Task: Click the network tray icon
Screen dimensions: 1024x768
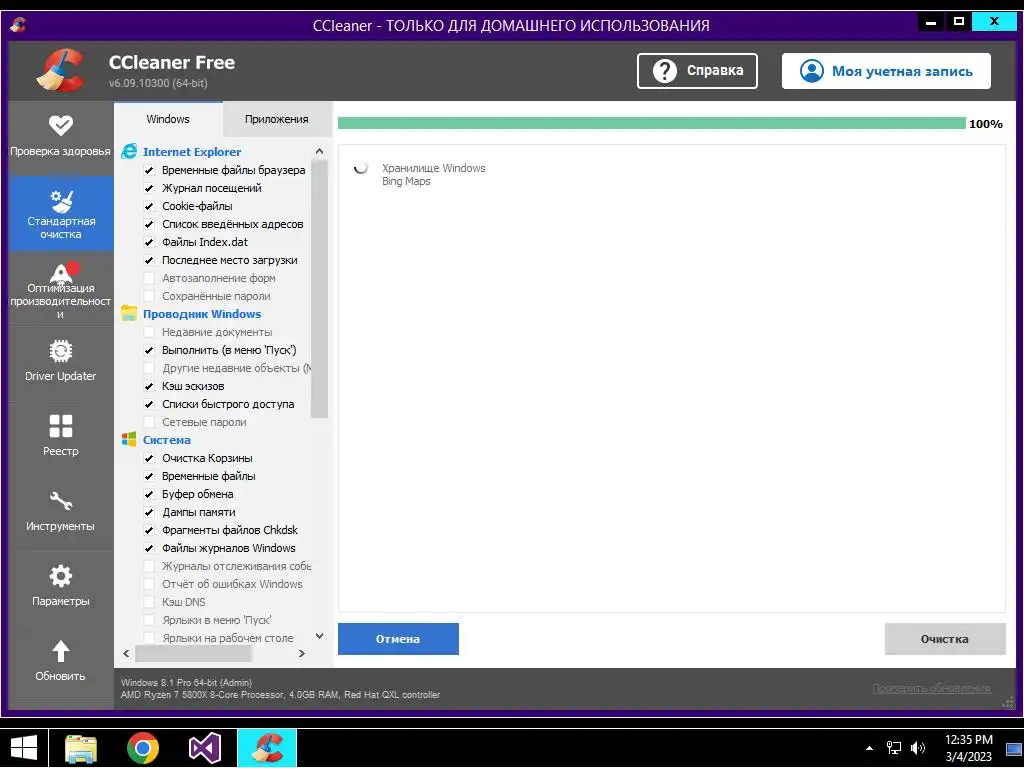Action: click(893, 748)
